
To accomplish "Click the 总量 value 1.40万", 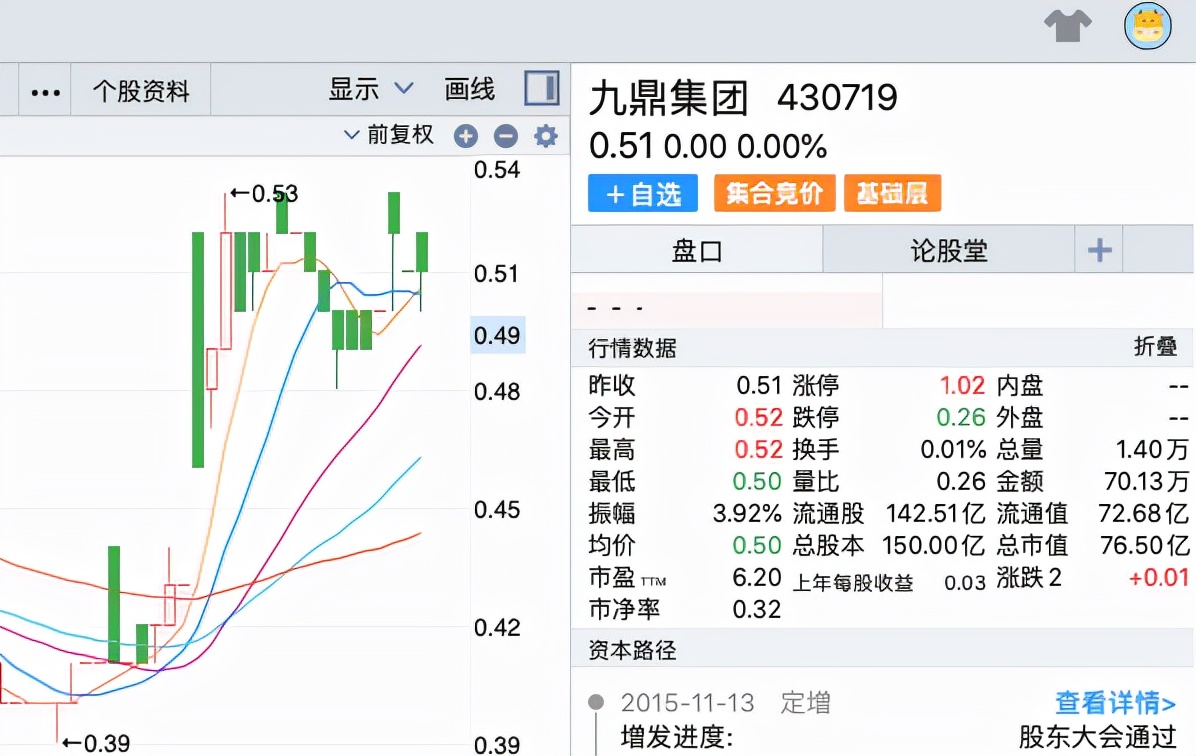I will 1153,449.
